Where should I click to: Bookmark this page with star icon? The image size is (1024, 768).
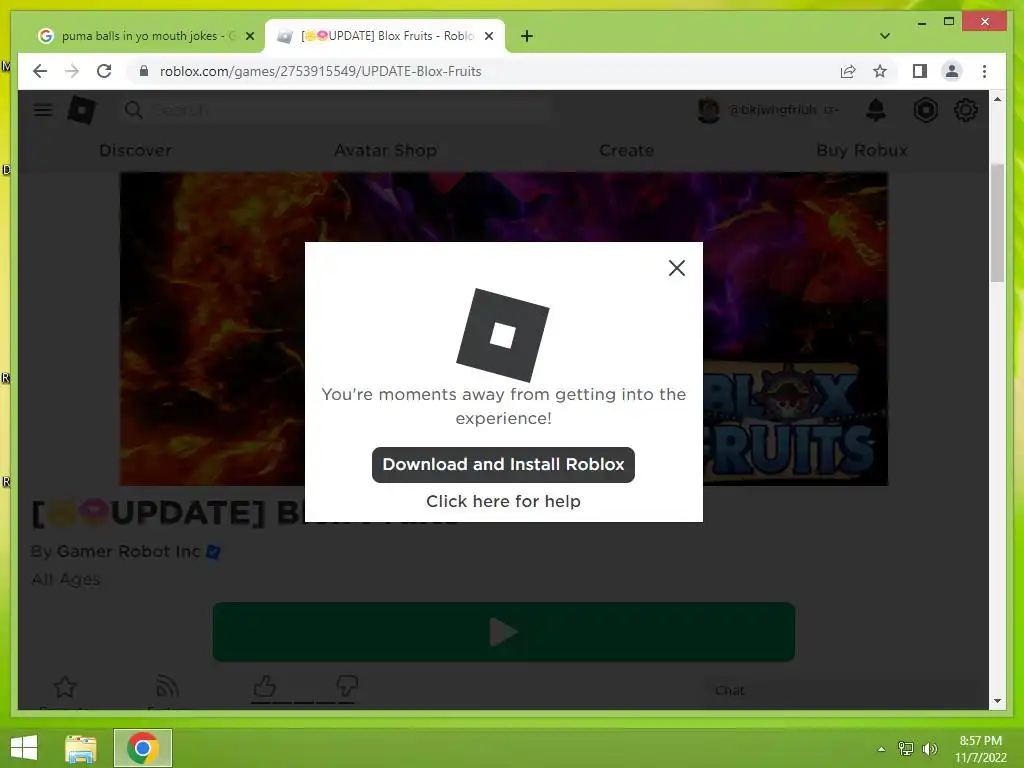coord(880,71)
